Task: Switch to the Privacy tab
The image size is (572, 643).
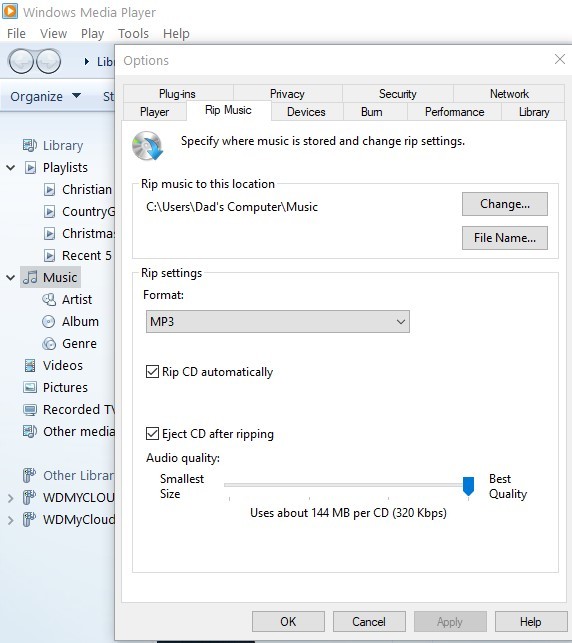Action: click(x=287, y=93)
